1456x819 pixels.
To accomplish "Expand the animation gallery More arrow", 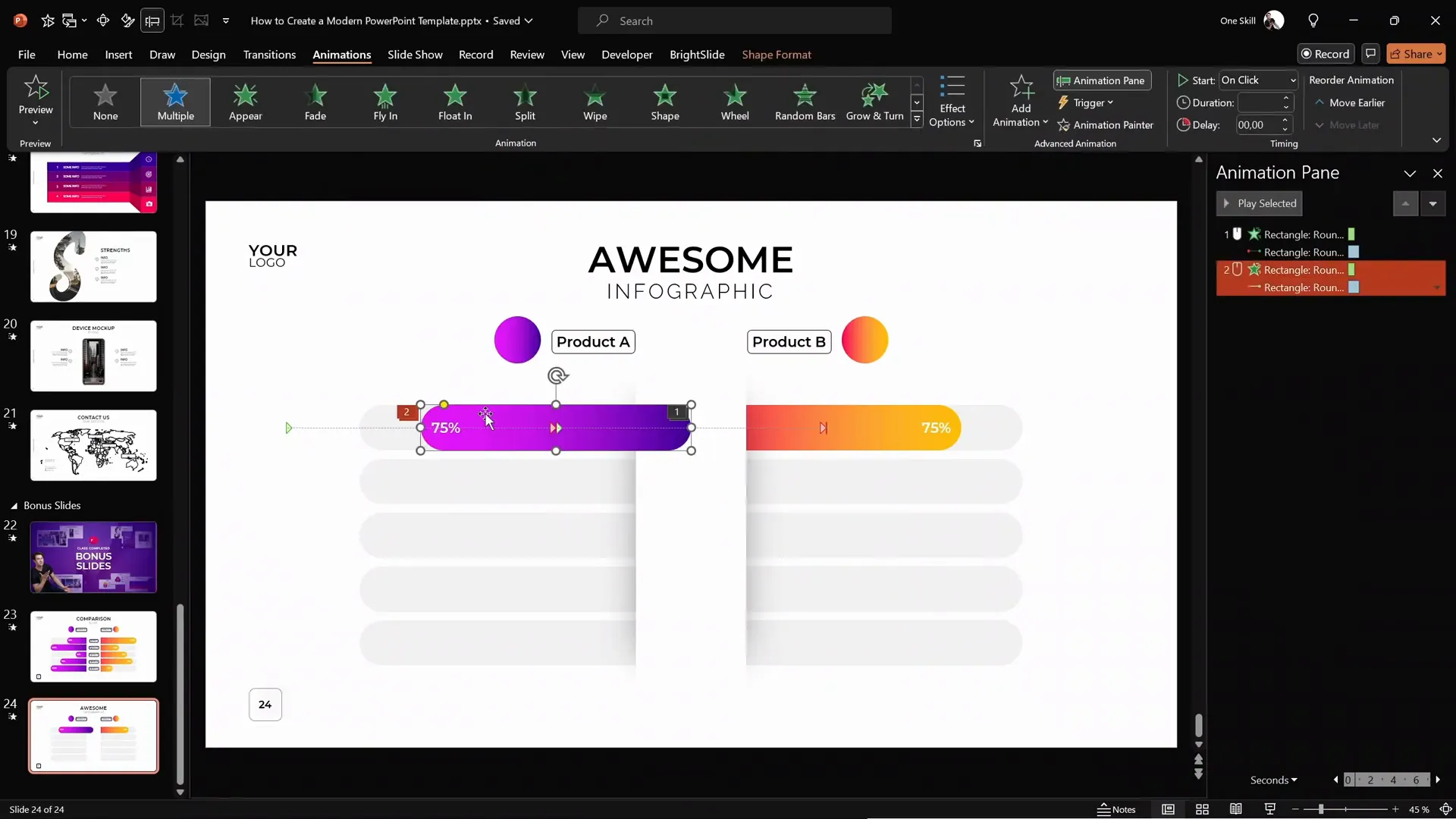I will pyautogui.click(x=917, y=119).
